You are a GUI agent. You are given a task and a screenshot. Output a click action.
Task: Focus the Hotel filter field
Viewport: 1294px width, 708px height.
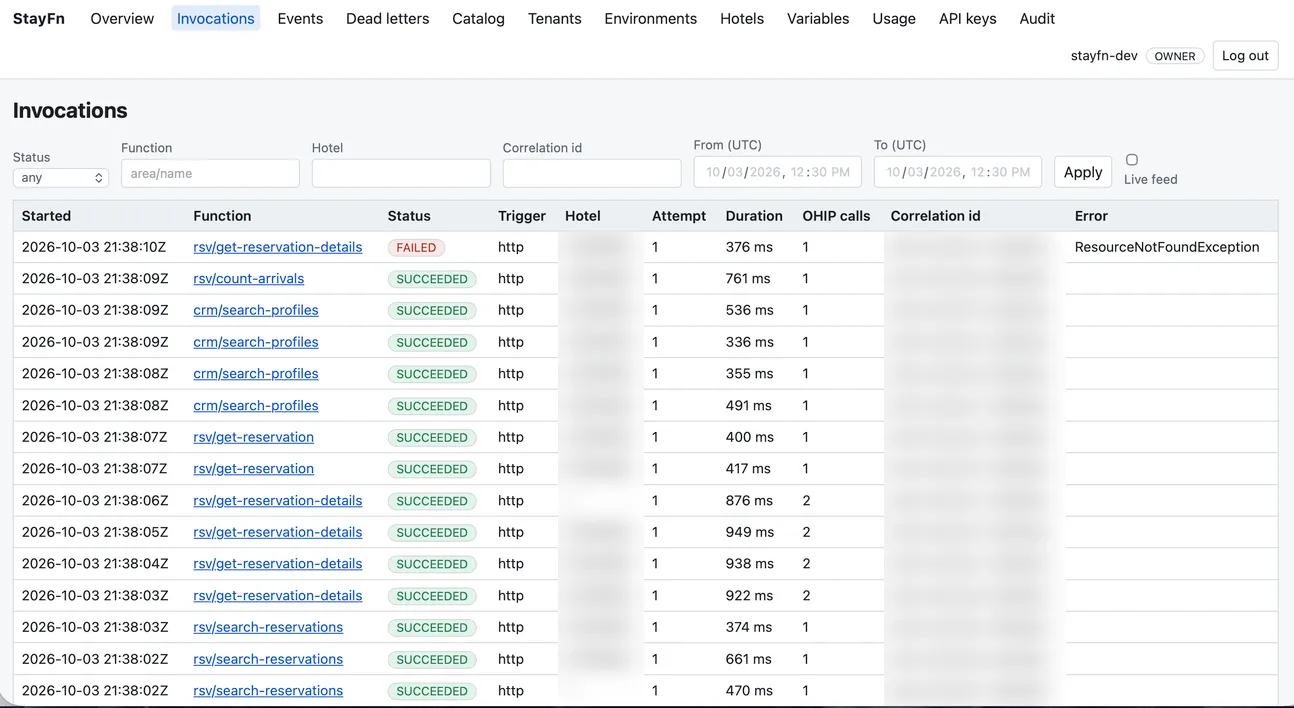pos(401,173)
